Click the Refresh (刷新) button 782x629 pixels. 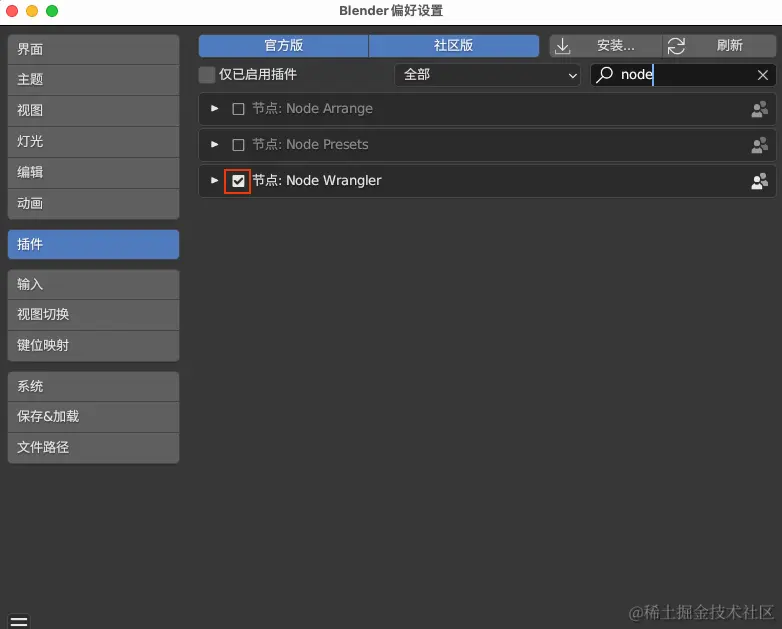pos(719,46)
